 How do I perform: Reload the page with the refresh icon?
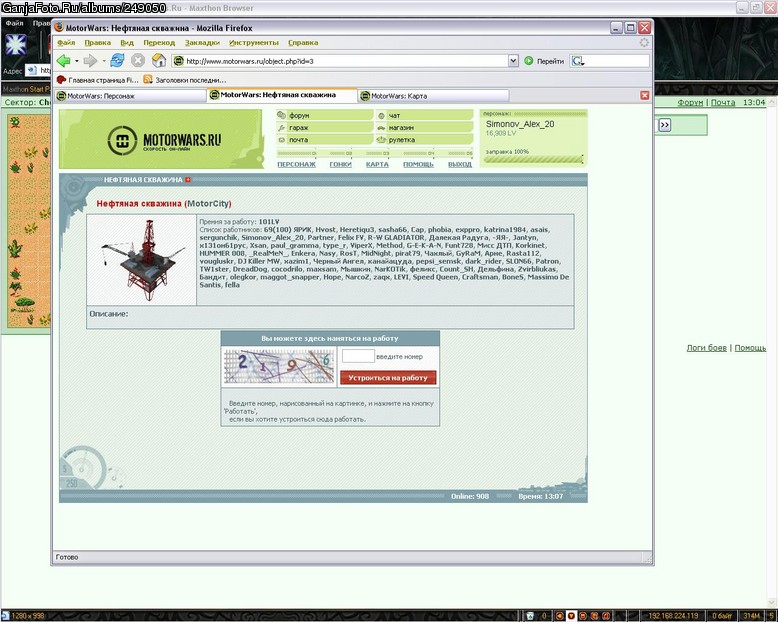pos(117,61)
